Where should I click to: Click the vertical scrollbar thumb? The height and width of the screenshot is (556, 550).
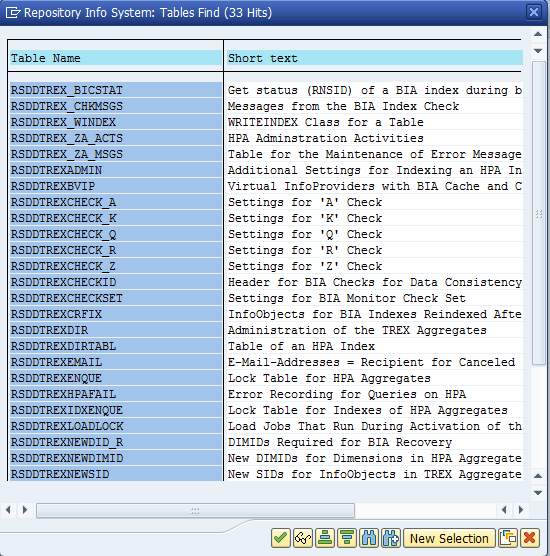tap(539, 213)
